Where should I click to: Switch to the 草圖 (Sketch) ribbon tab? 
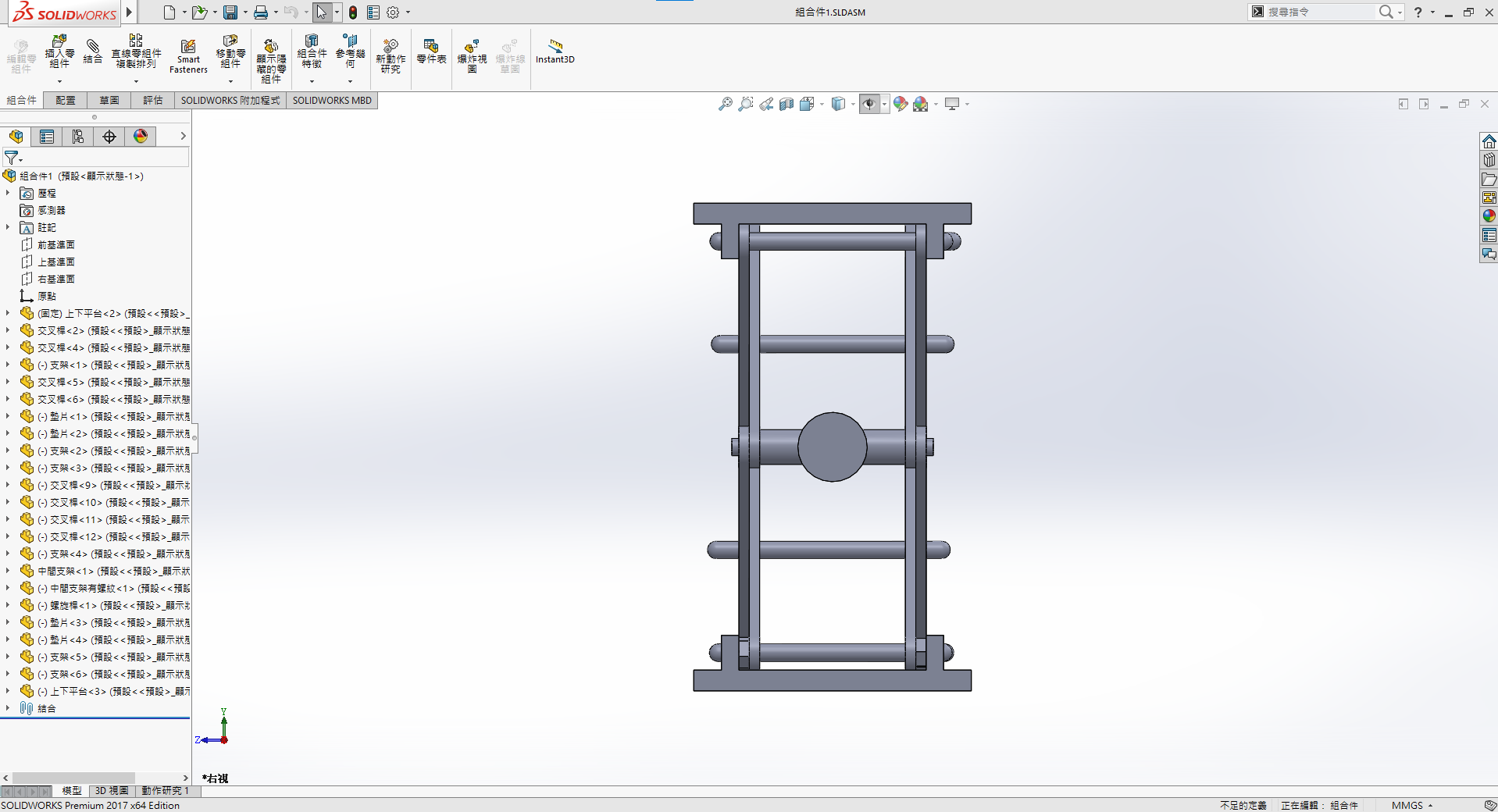[x=109, y=100]
